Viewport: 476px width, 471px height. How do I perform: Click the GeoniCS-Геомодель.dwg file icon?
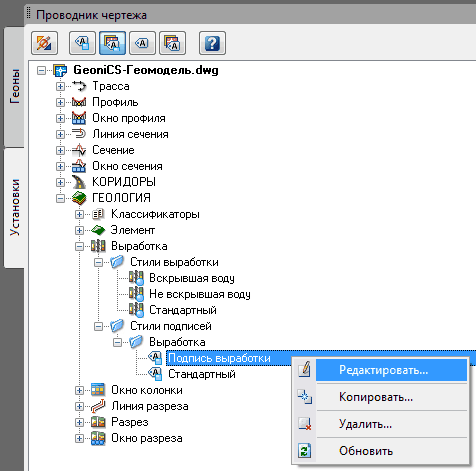coord(60,70)
